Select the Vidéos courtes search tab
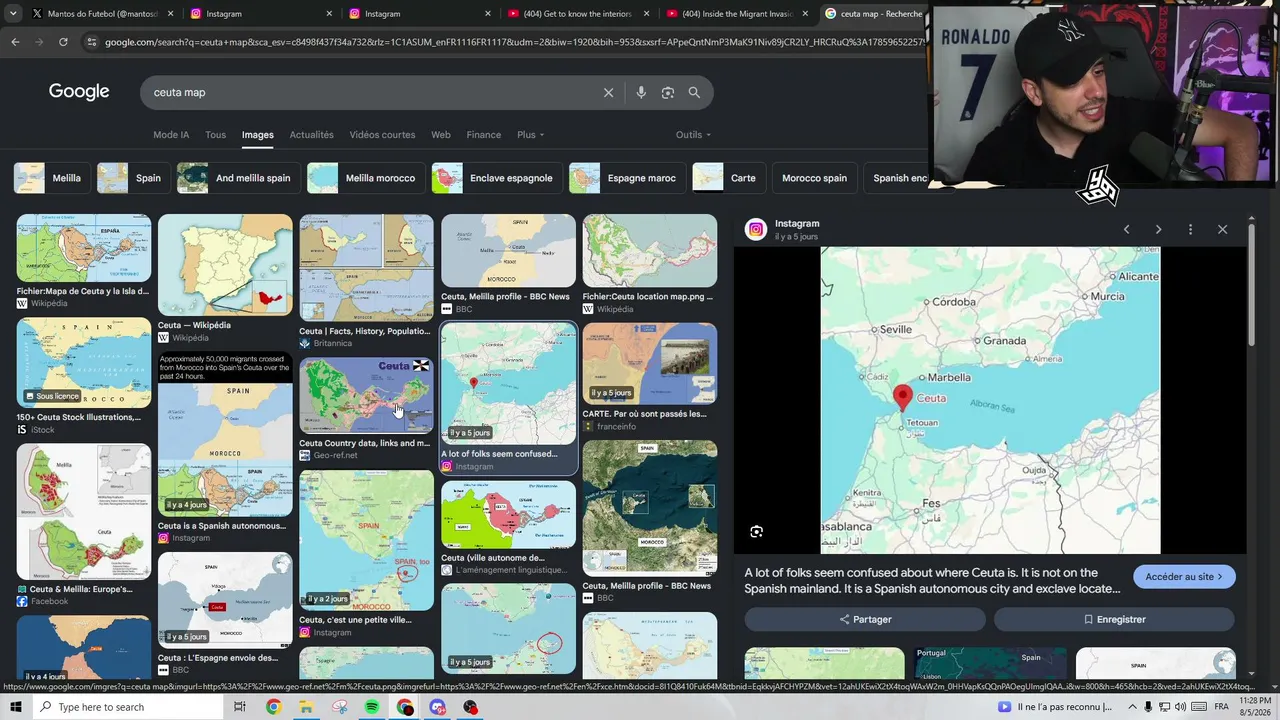This screenshot has width=1280, height=720. tap(382, 135)
